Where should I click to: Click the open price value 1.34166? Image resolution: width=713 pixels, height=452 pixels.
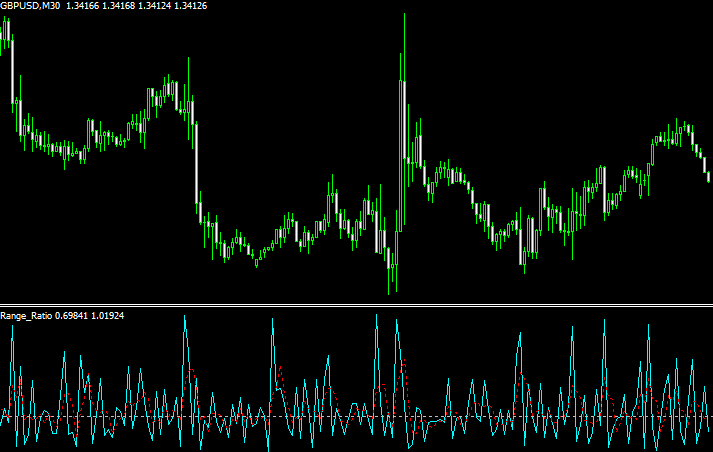click(82, 6)
